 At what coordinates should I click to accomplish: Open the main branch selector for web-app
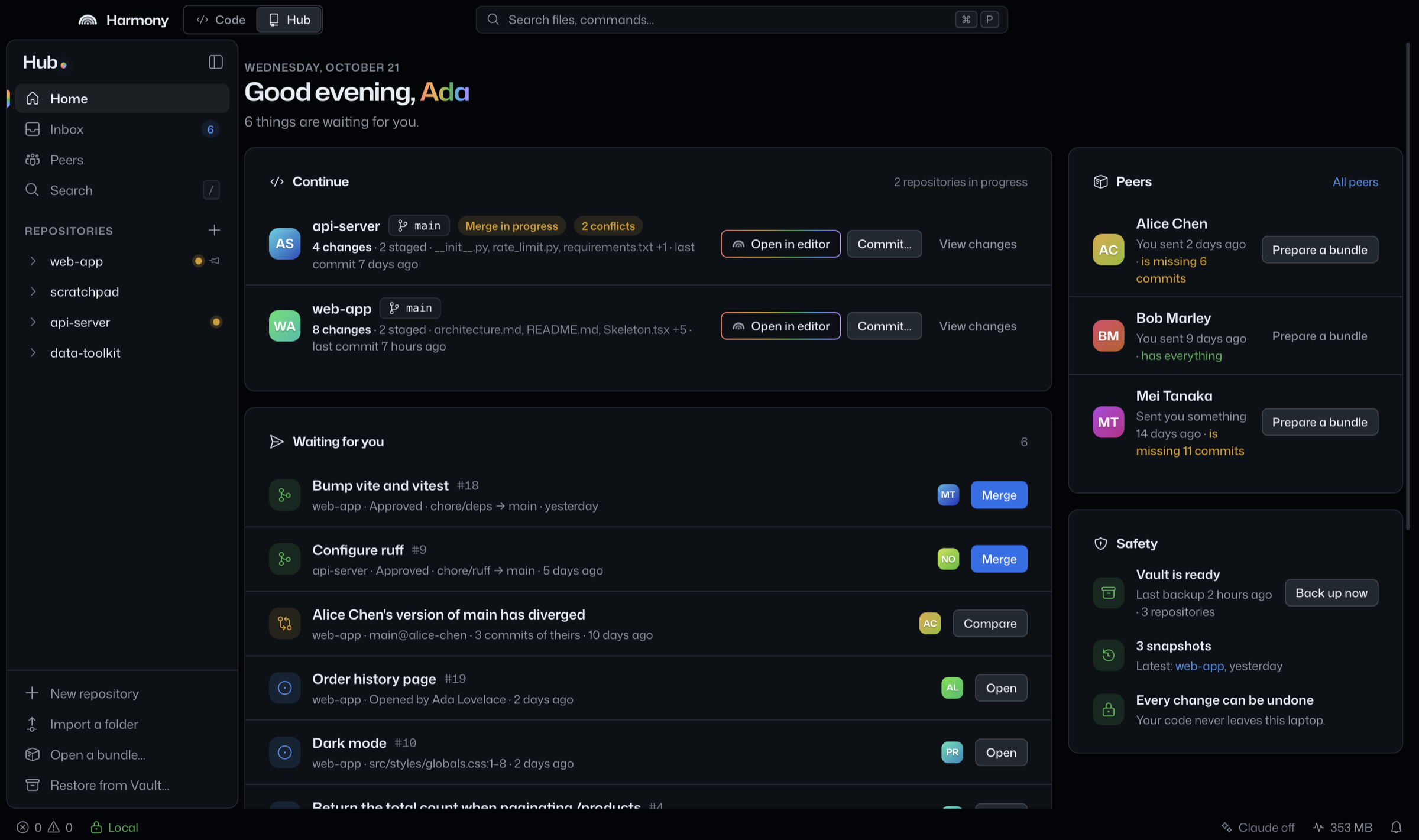[410, 308]
